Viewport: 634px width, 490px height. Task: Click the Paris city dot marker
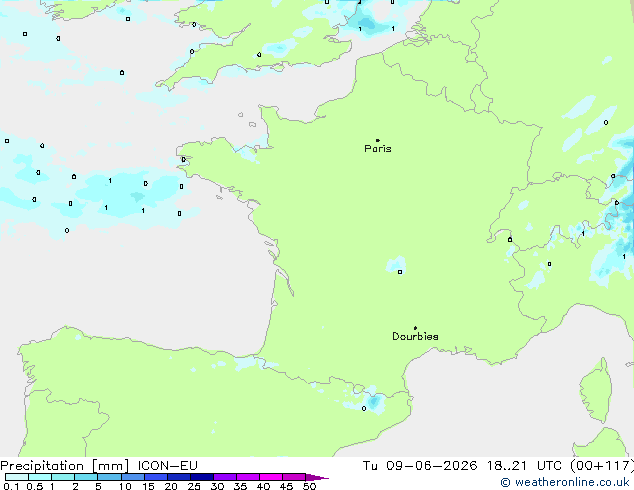(378, 140)
